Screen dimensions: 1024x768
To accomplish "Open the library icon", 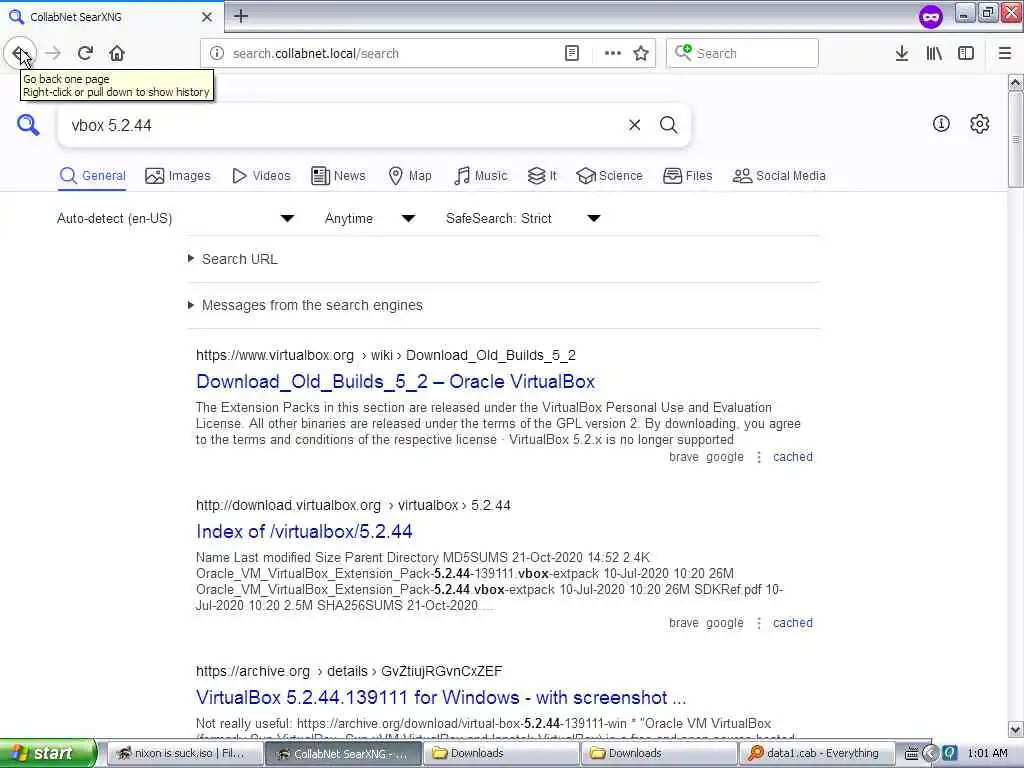I will pos(934,53).
